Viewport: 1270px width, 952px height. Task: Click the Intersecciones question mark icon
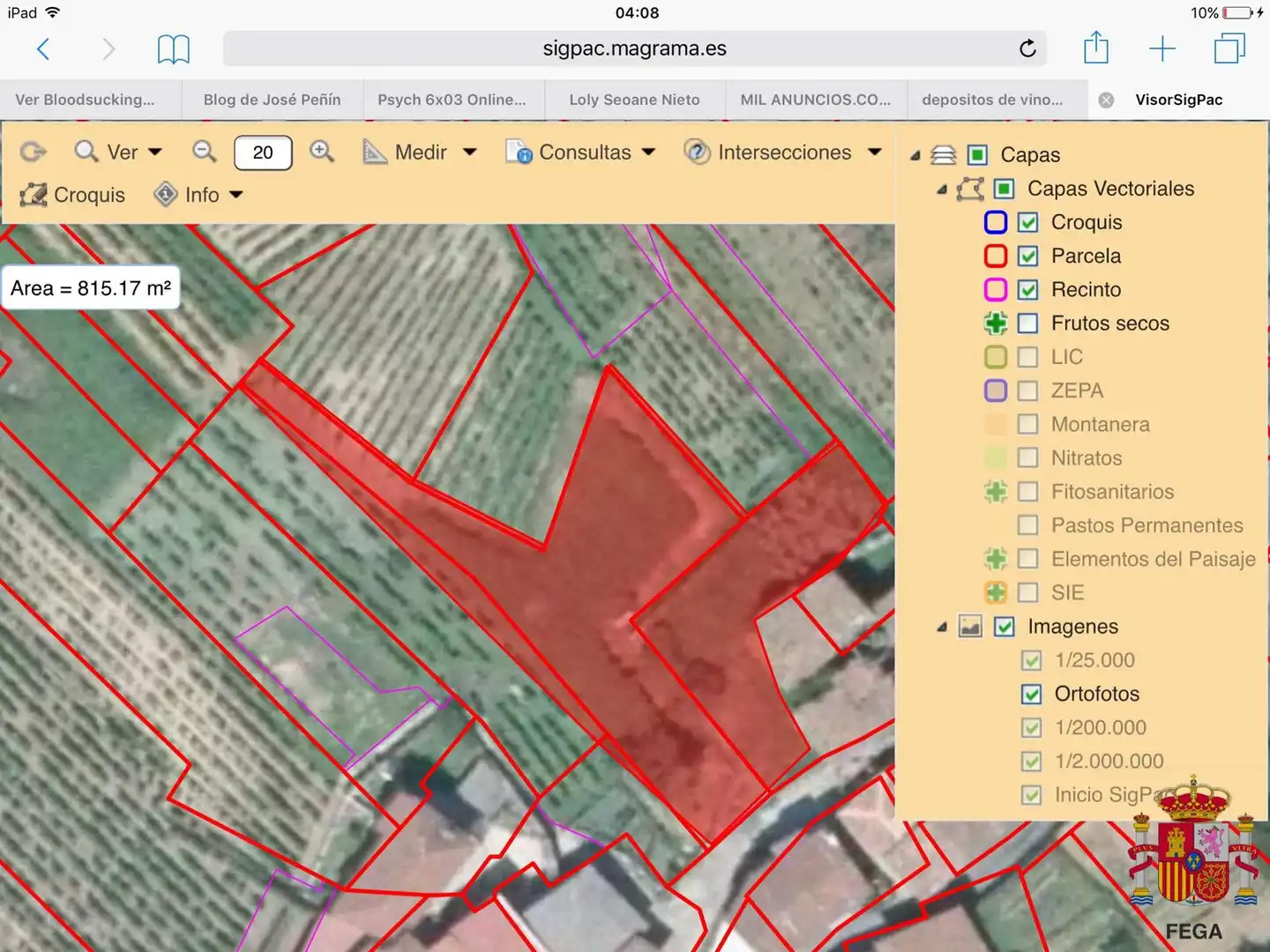pyautogui.click(x=697, y=152)
